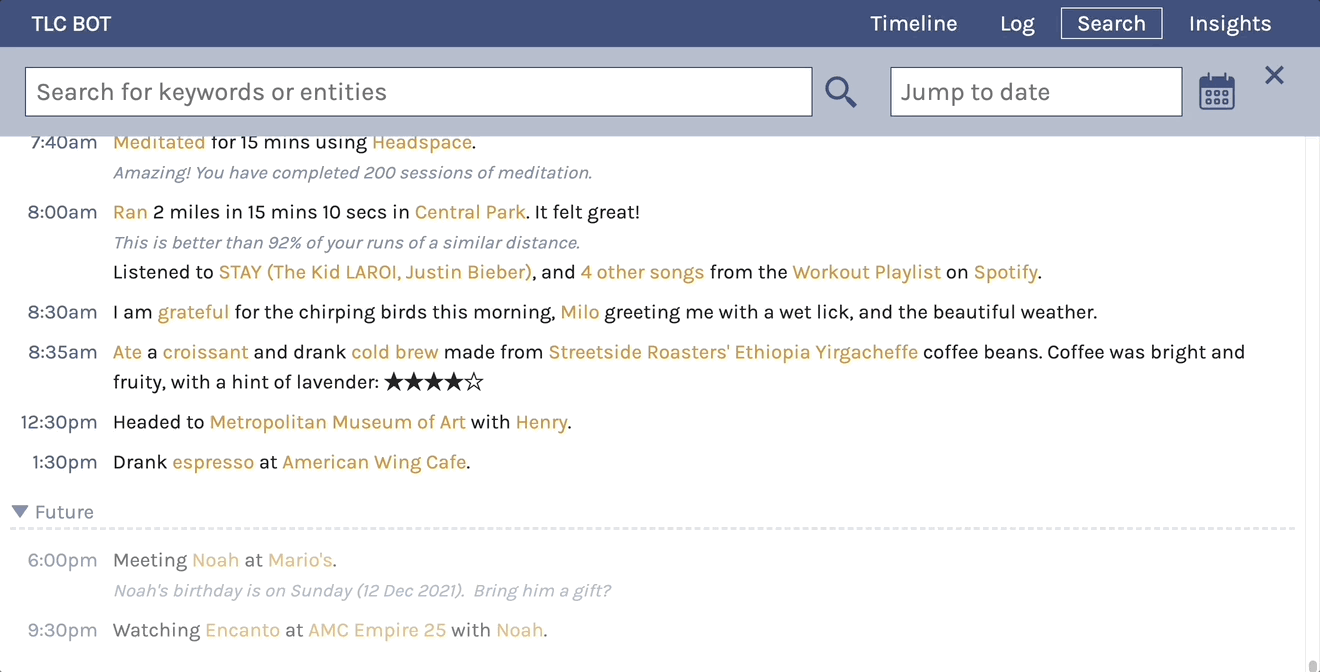Open STAY (The Kid LAROI, Justin Bieber) link

[375, 272]
